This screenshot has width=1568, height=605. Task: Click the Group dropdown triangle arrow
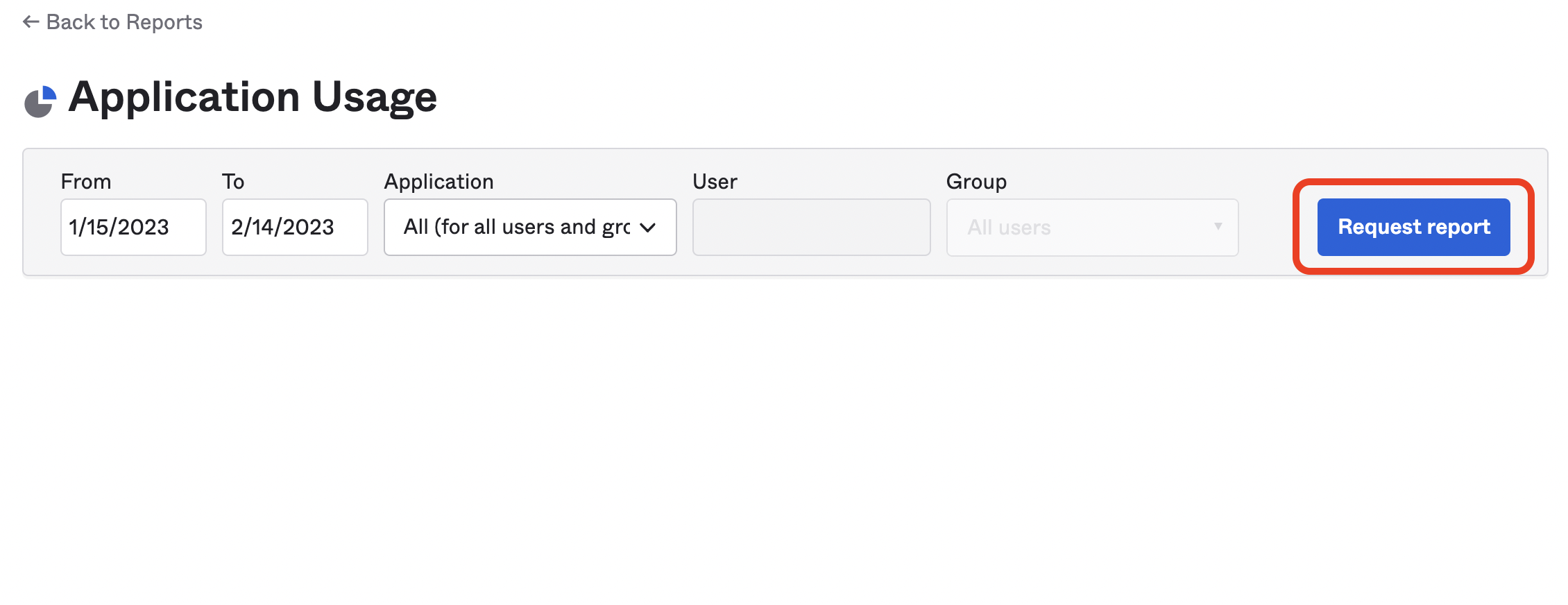[1218, 227]
